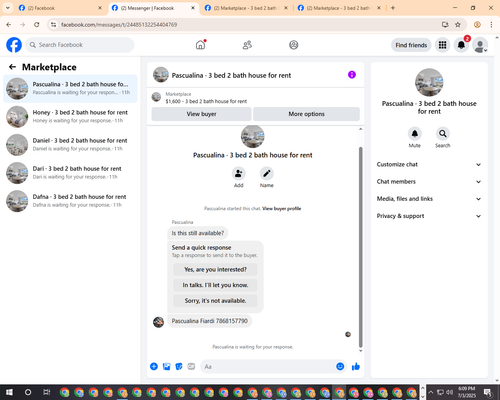The height and width of the screenshot is (400, 500).
Task: Click the chat panel vertical scrollbar
Action: [360, 247]
